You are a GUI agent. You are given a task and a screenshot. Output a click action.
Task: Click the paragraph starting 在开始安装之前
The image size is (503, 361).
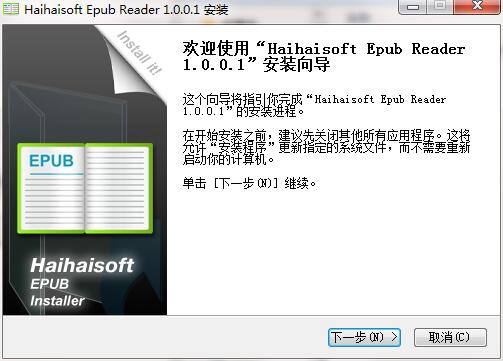pos(326,147)
